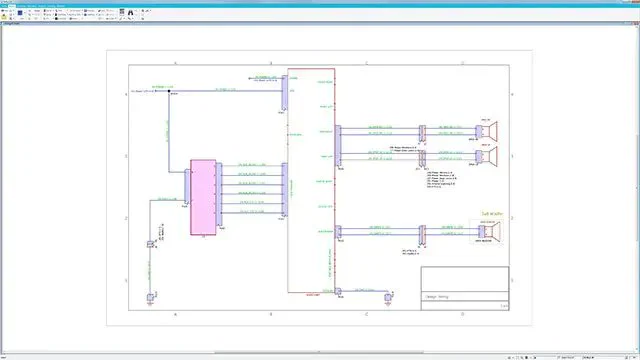
Task: Click the yellow padlock icon in the ribbon
Action: coord(4,17)
